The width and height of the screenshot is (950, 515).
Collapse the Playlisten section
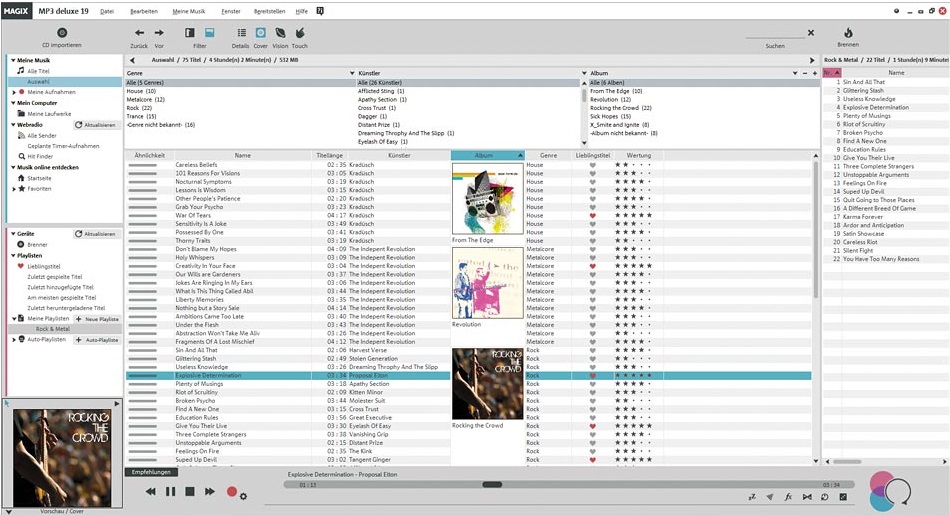tap(13, 256)
